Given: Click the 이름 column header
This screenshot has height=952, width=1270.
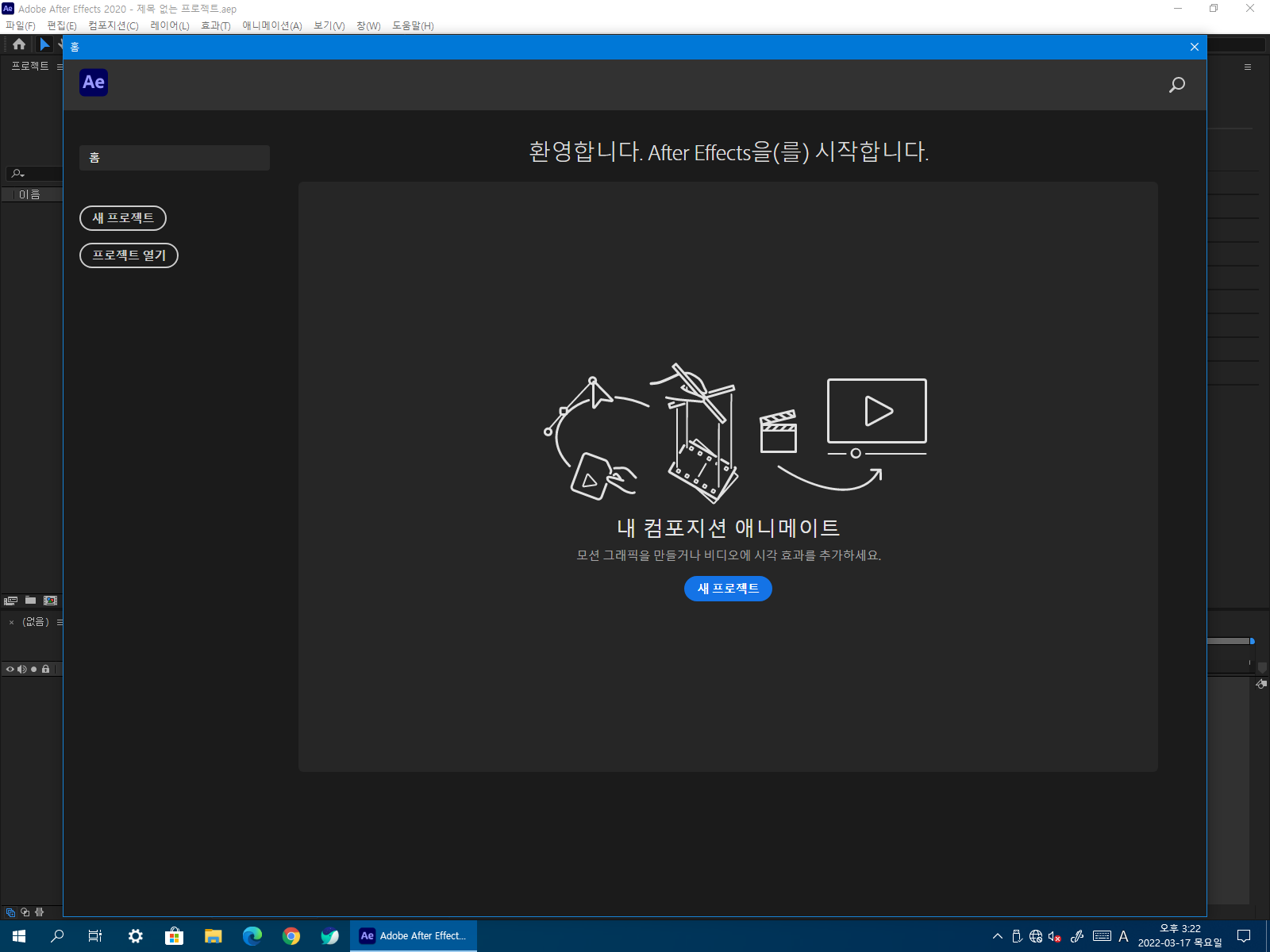Looking at the screenshot, I should [x=29, y=194].
